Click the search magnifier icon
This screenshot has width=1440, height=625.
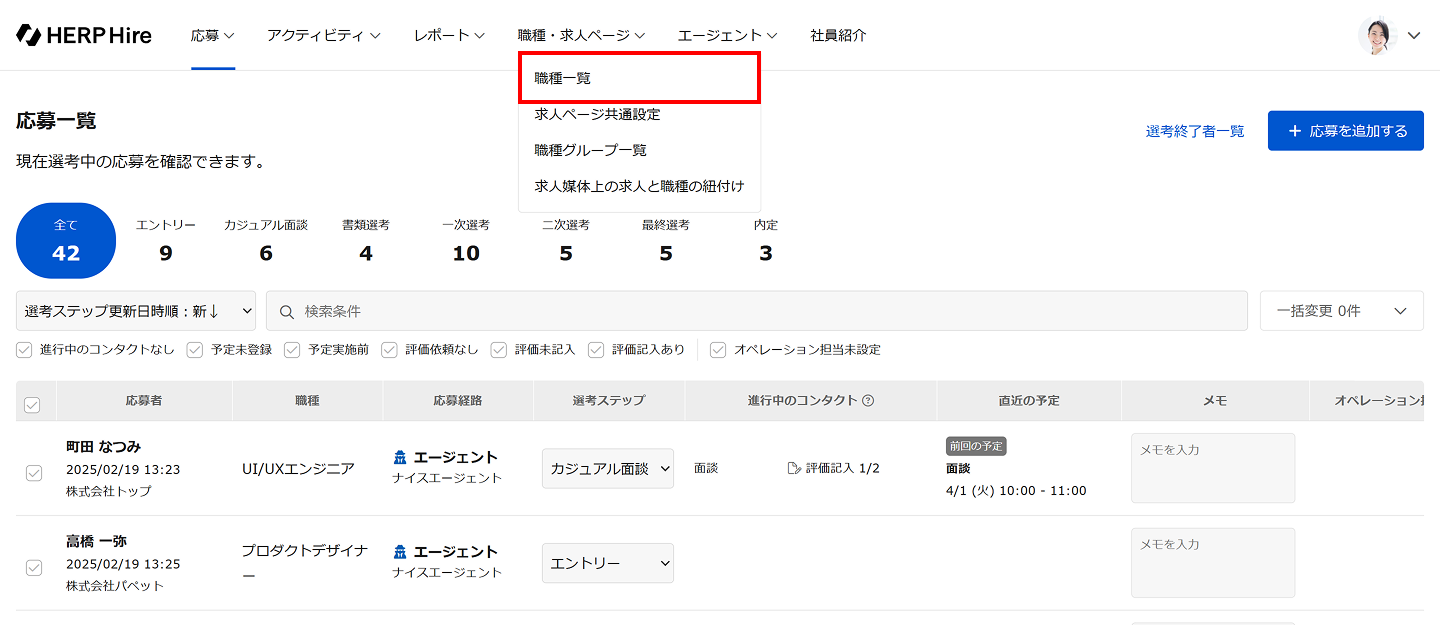tap(287, 312)
